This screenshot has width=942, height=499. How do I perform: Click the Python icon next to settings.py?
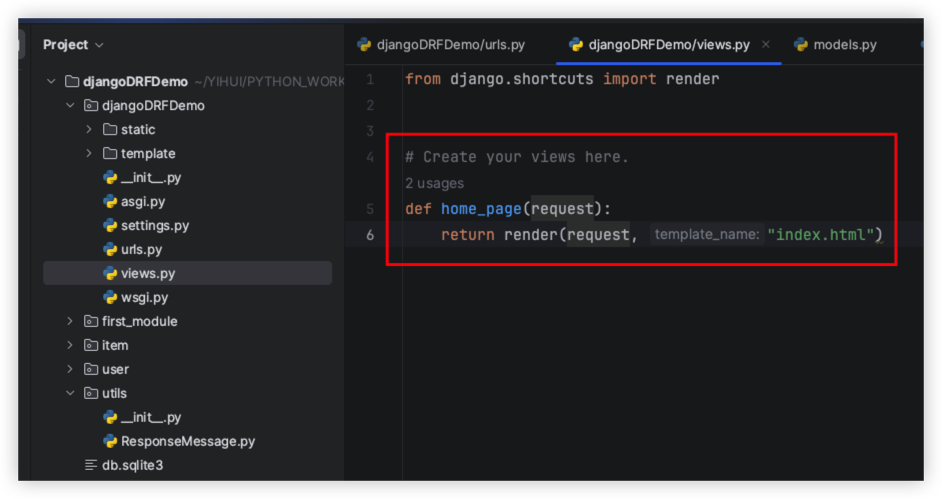[x=110, y=226]
